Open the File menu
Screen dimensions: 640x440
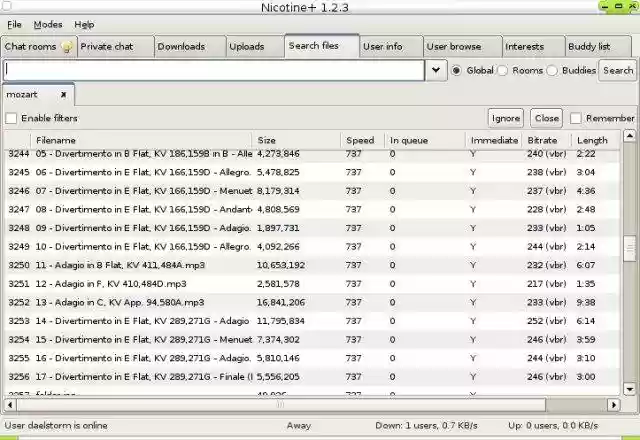14,24
